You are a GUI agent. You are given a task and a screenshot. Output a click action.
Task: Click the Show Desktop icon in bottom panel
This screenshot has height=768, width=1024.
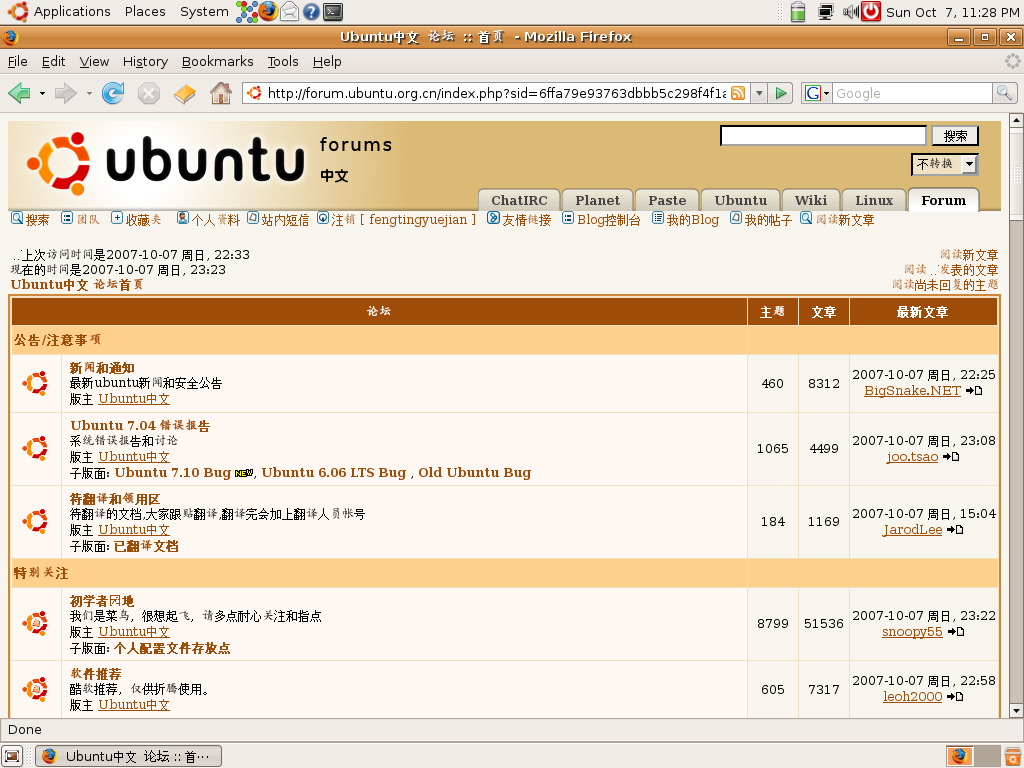(x=12, y=756)
